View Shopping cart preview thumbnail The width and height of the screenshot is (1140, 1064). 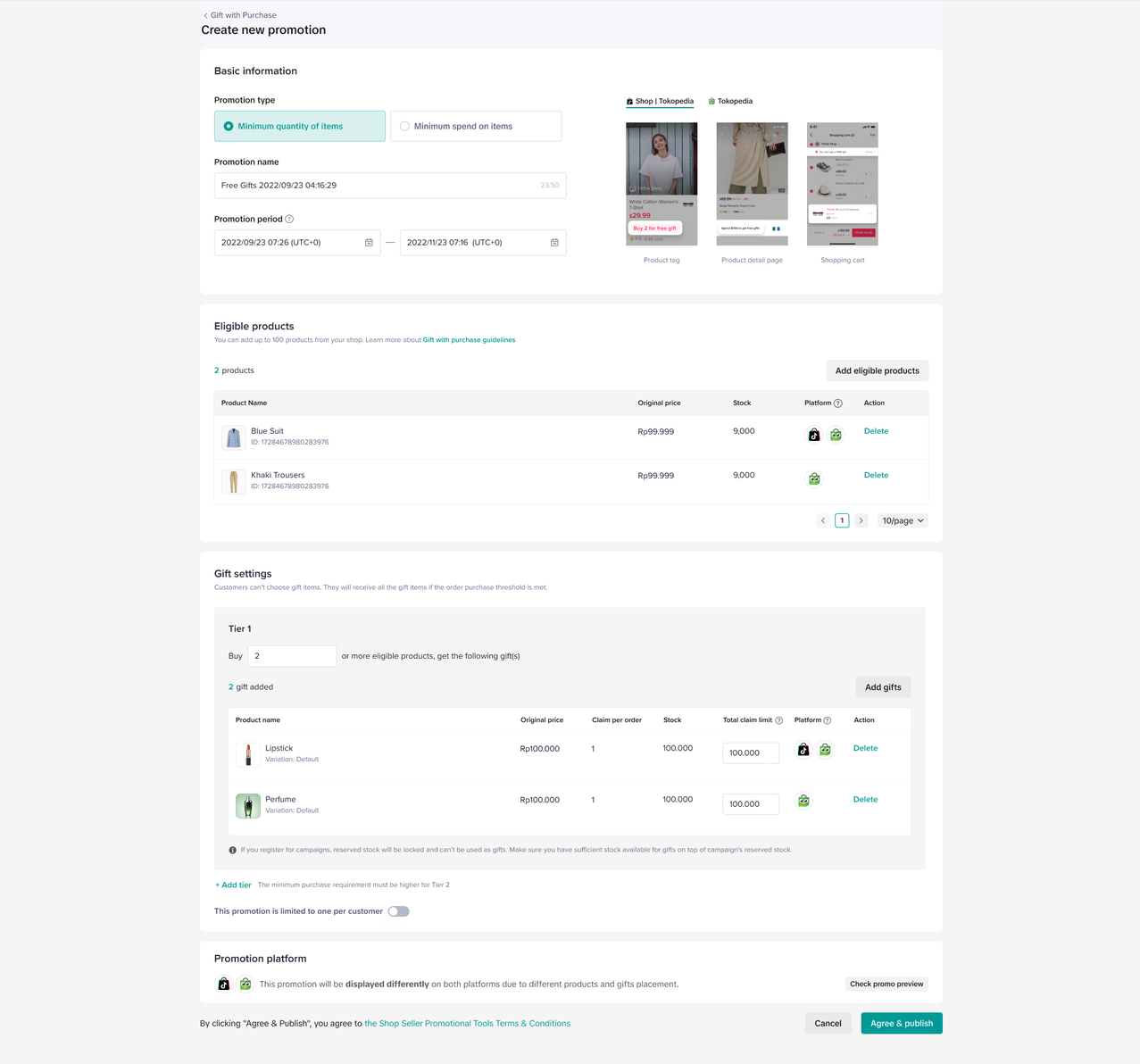click(x=843, y=184)
